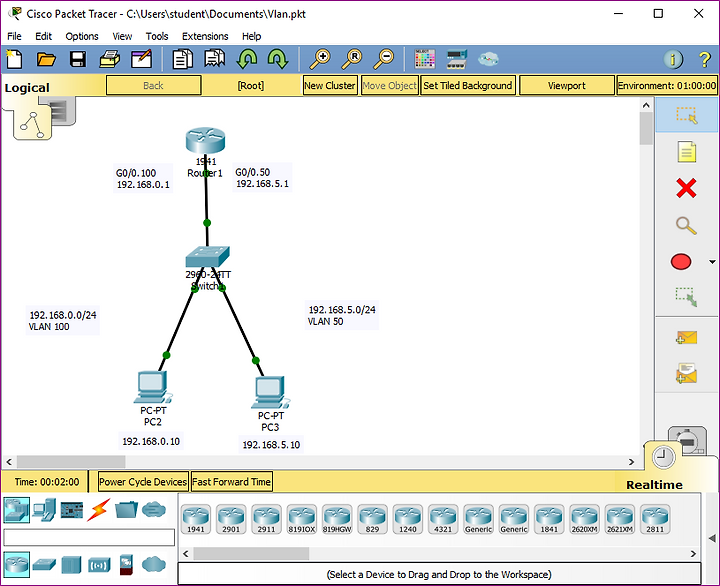Viewport: 720px width, 586px height.
Task: Select the Components category
Action: 72,510
